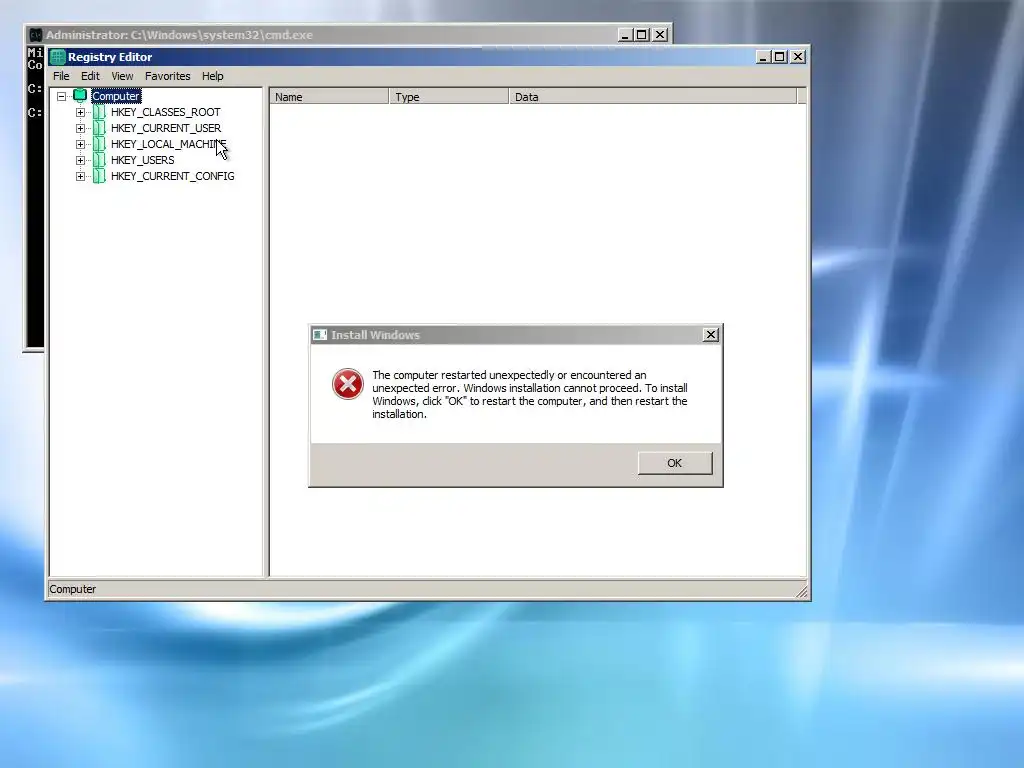Open the File menu in Registry Editor
The height and width of the screenshot is (768, 1024).
pos(61,76)
